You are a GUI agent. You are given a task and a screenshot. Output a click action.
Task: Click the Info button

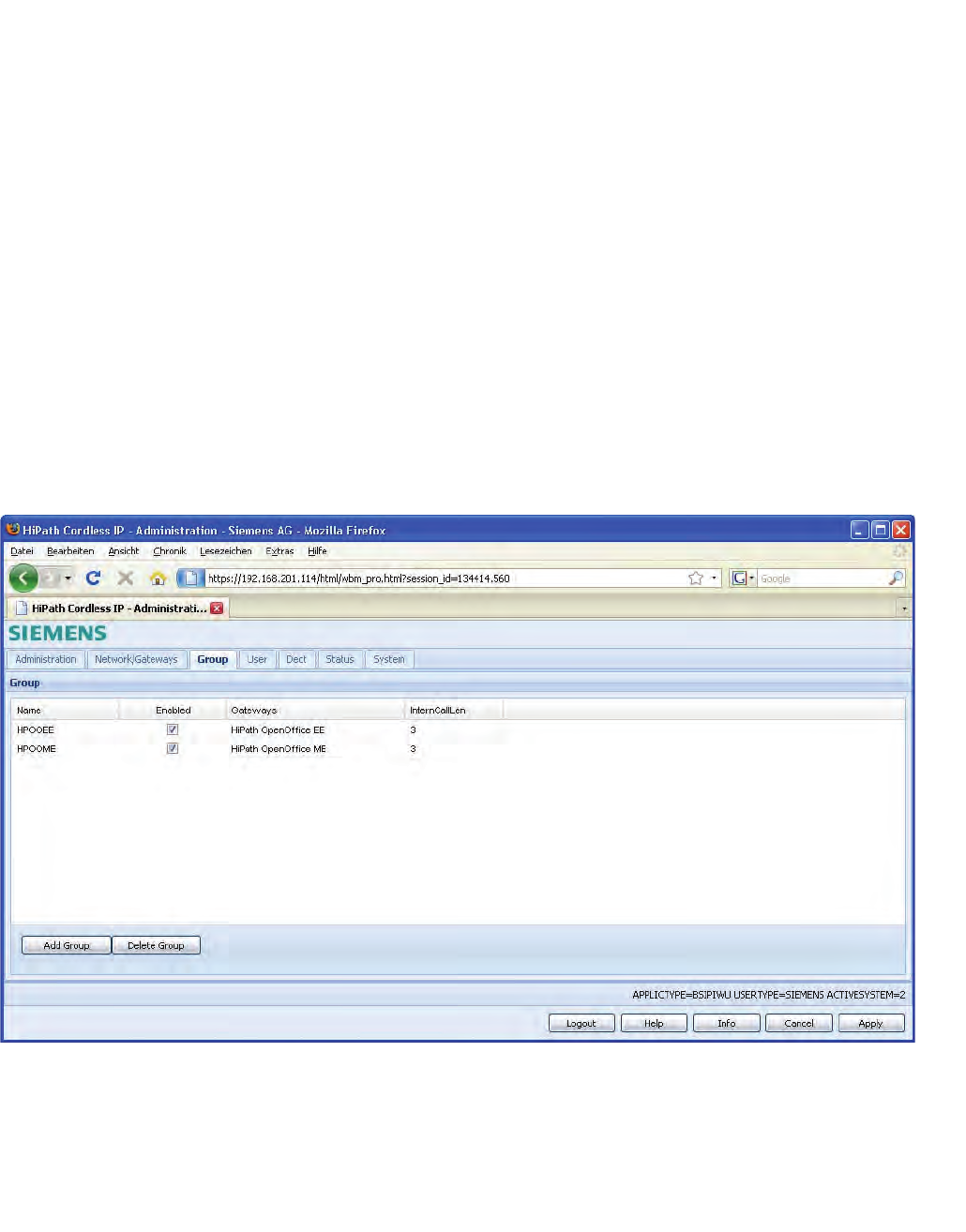[727, 1023]
